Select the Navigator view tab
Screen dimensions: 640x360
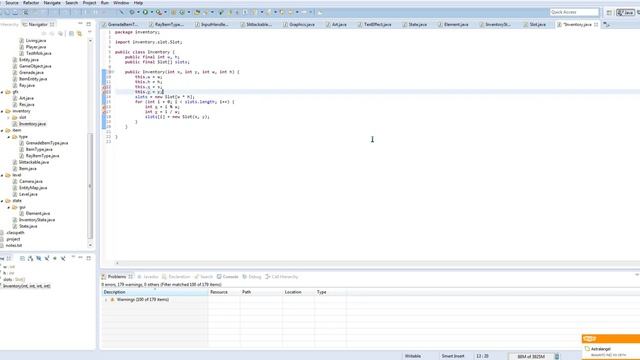[38, 24]
